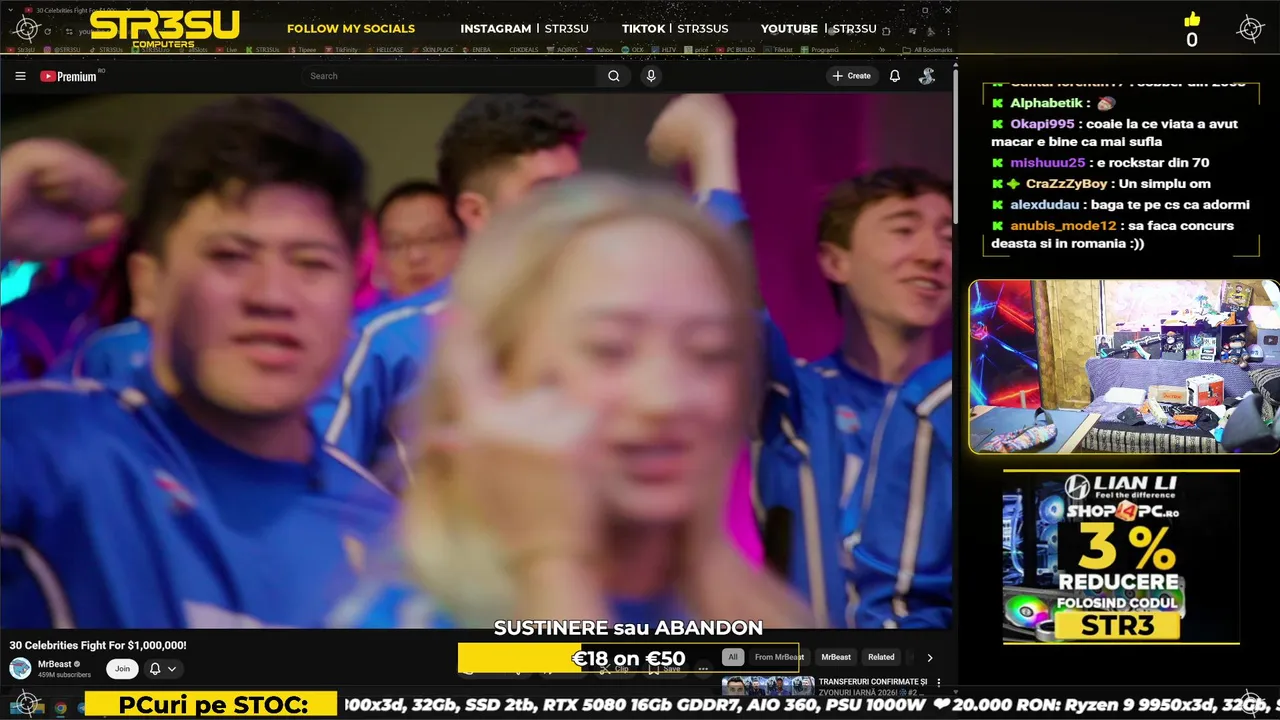The image size is (1280, 720).
Task: Open the ProgramG bookmark
Action: click(819, 49)
